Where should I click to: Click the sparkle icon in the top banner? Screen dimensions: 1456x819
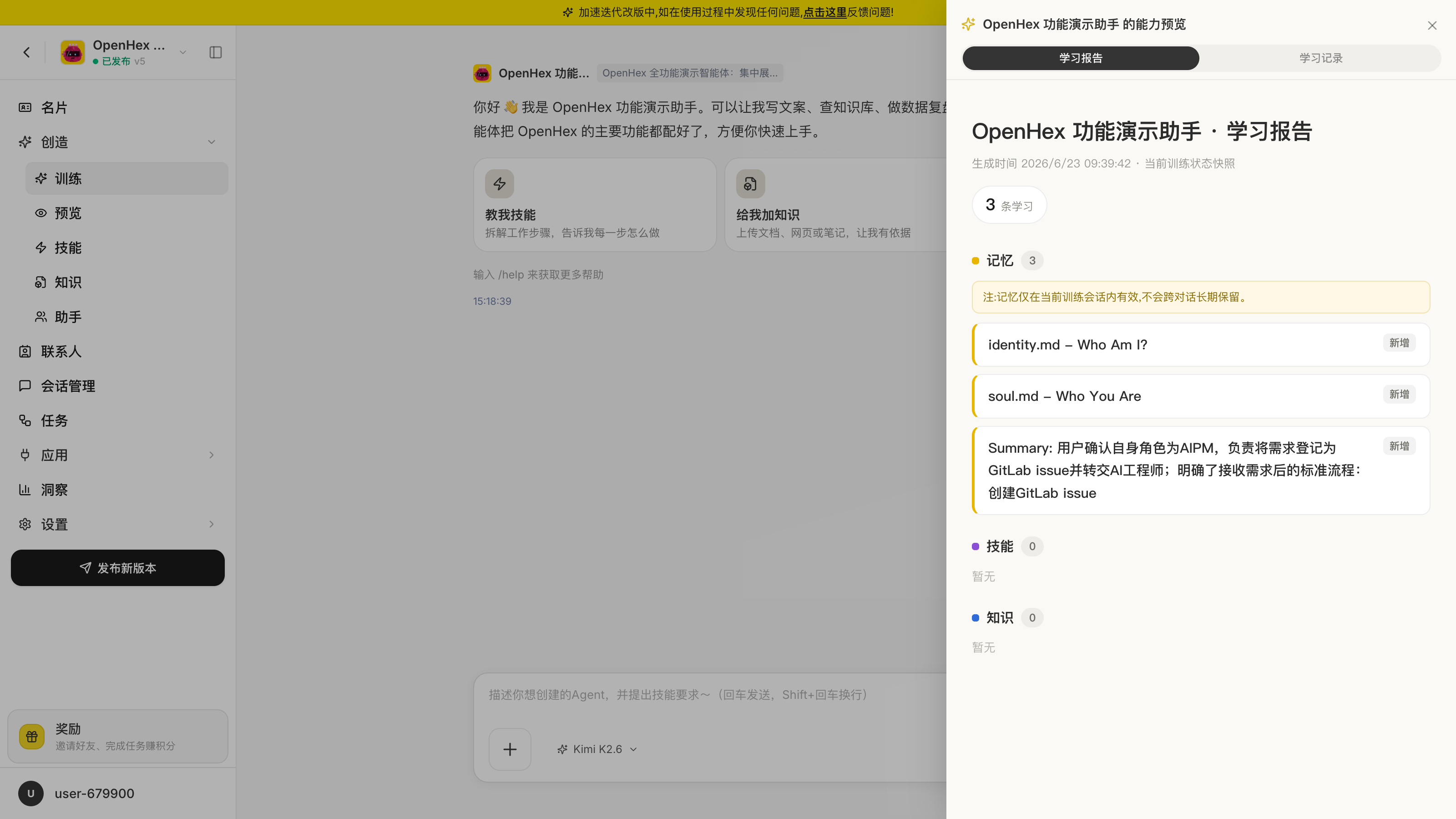pyautogui.click(x=568, y=12)
